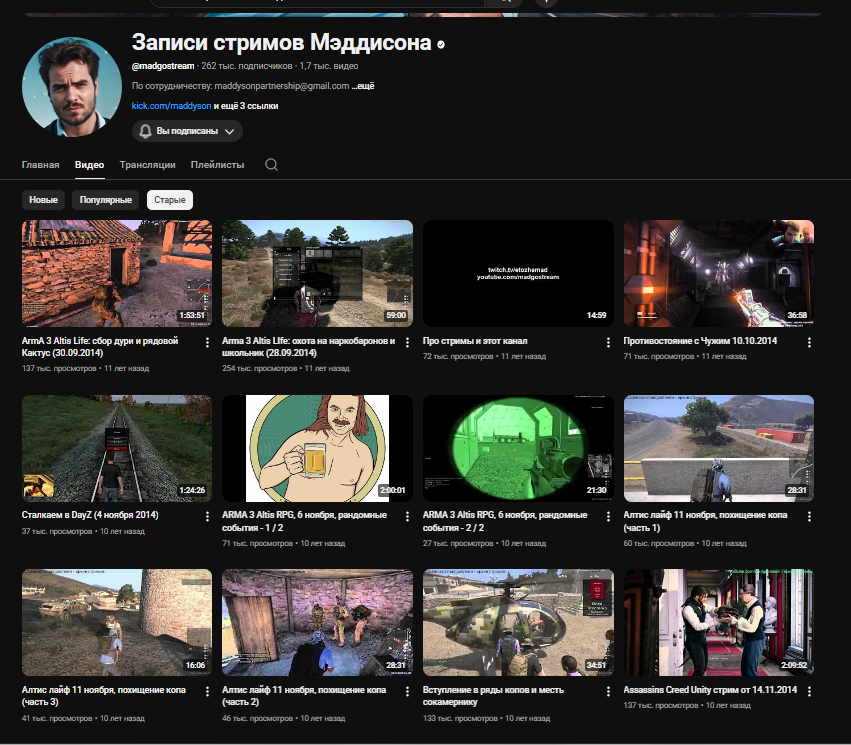Open title 'Алтис лайф 11 ноября, похищение копа (часть 1)'
This screenshot has height=745, width=851.
[706, 521]
